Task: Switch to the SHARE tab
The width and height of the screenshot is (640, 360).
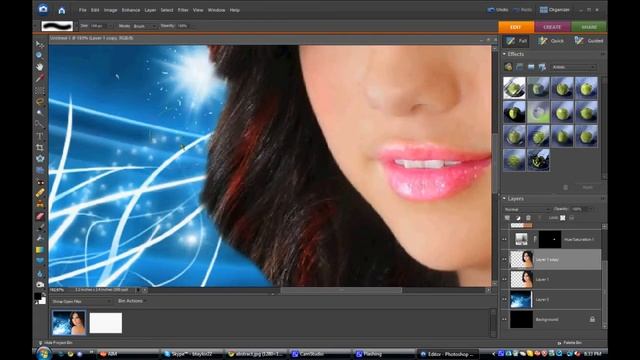Action: [589, 27]
